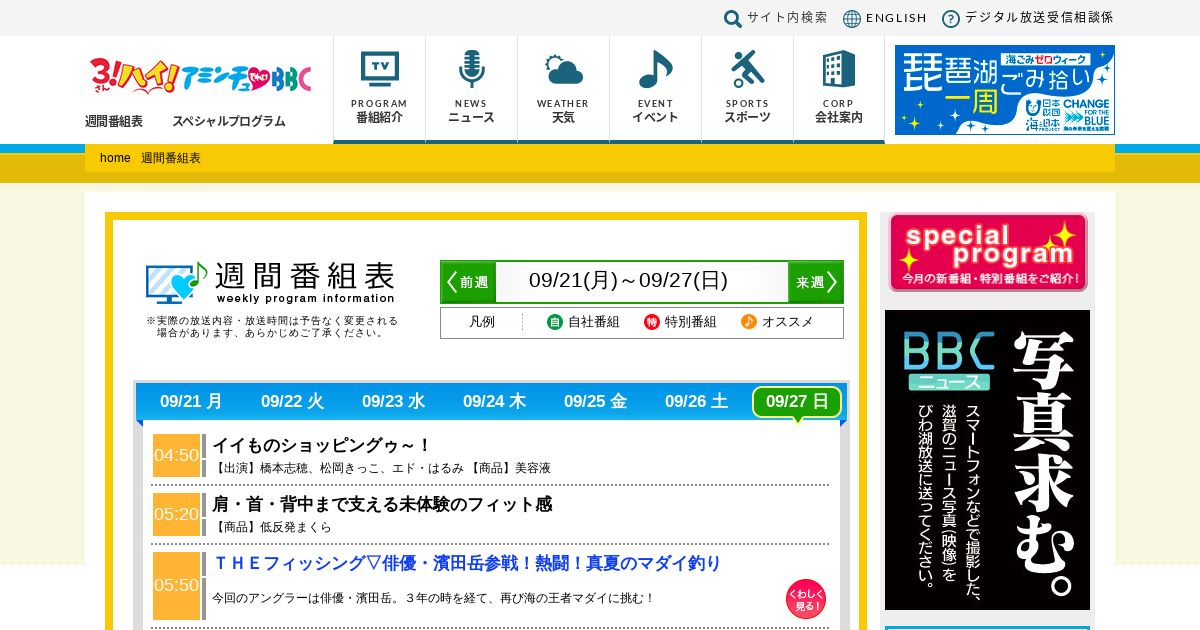This screenshot has width=1200, height=630.
Task: Click the BBC びわ湖放送 logo
Action: click(201, 75)
